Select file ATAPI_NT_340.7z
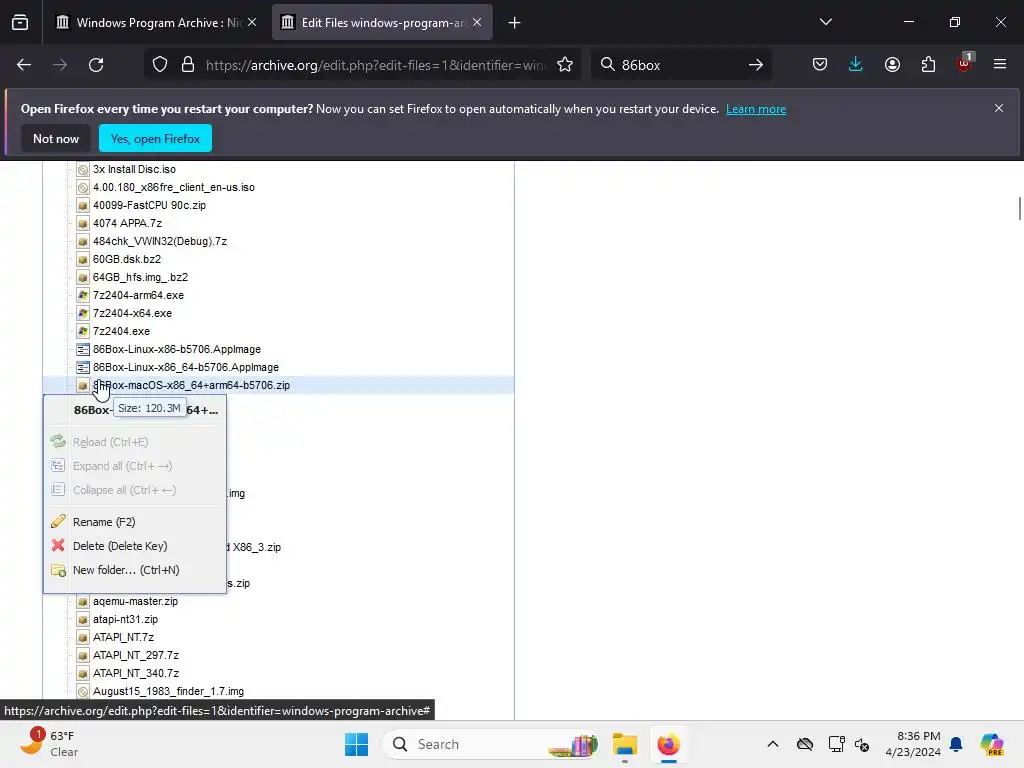The height and width of the screenshot is (768, 1024). point(136,673)
